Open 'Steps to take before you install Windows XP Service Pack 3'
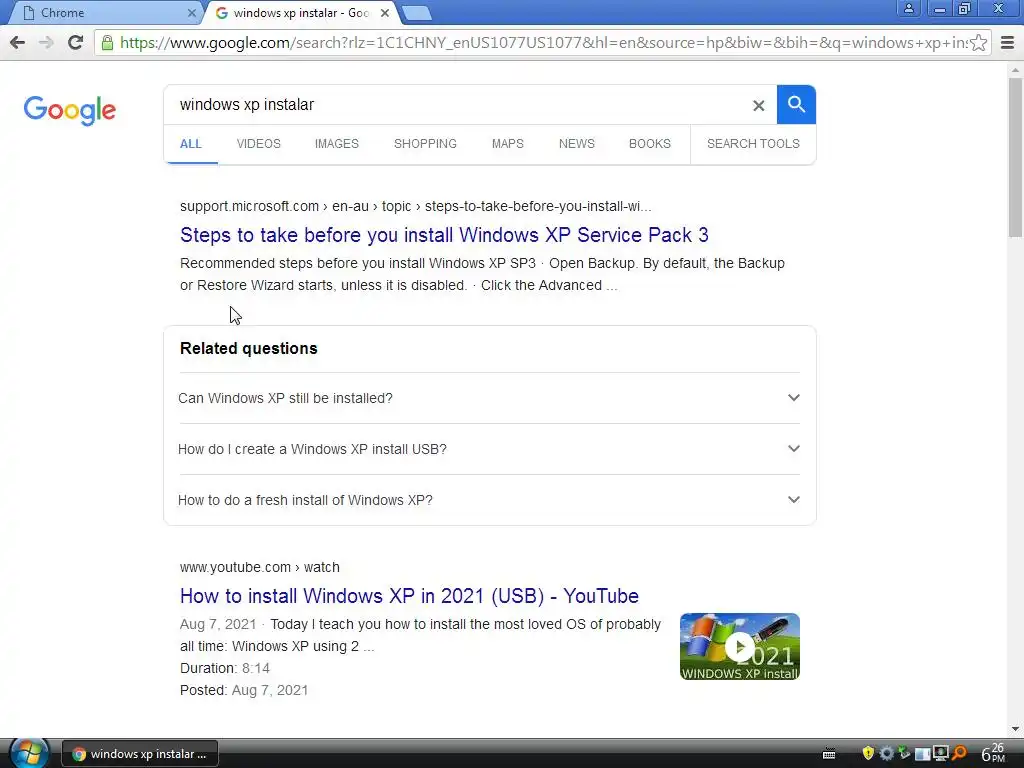Viewport: 1024px width, 768px height. click(444, 235)
